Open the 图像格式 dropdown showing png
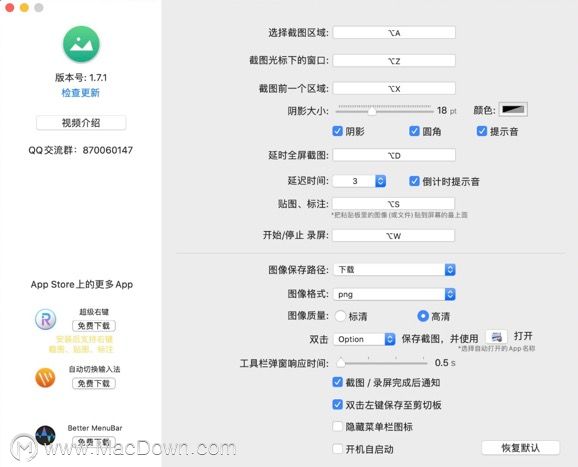The width and height of the screenshot is (578, 467). coord(394,294)
